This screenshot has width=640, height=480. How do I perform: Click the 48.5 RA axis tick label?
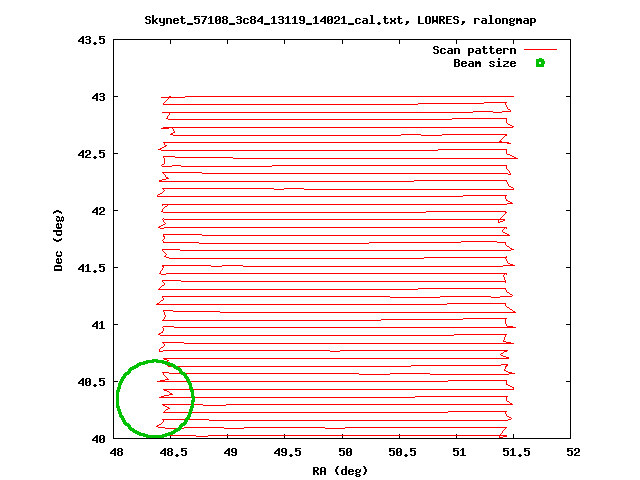[x=173, y=452]
